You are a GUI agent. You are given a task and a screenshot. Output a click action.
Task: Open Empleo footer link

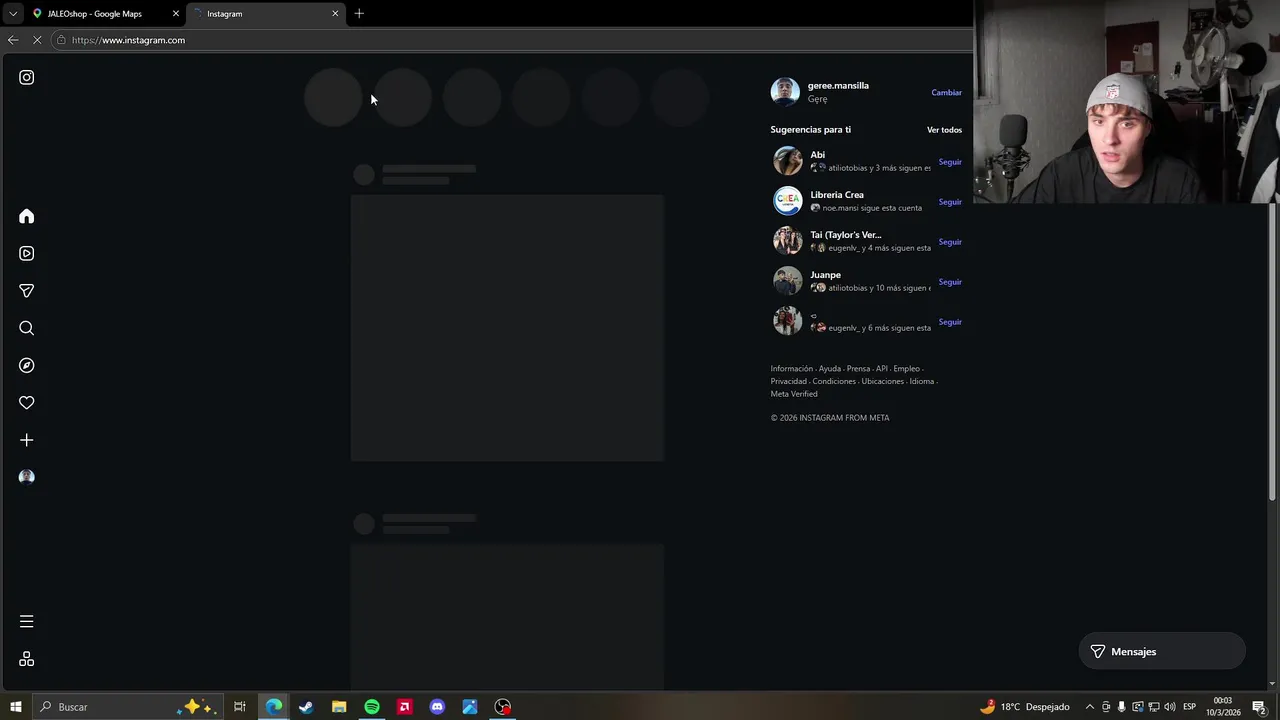click(907, 369)
